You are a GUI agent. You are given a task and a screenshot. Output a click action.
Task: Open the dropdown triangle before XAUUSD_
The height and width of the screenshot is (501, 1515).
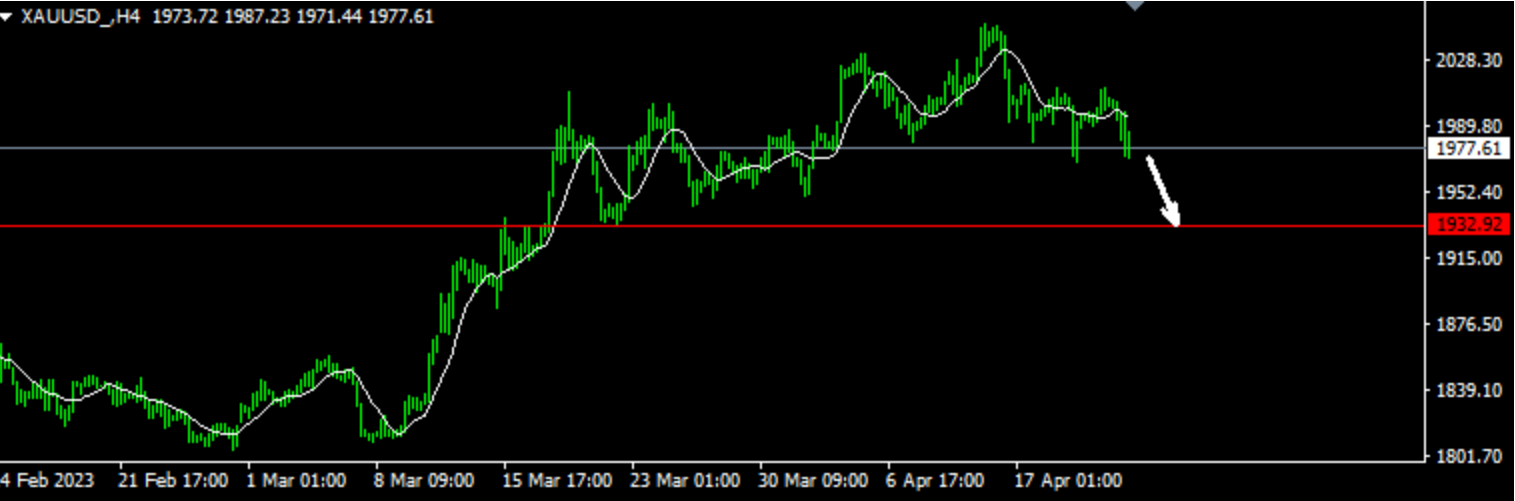(6, 17)
